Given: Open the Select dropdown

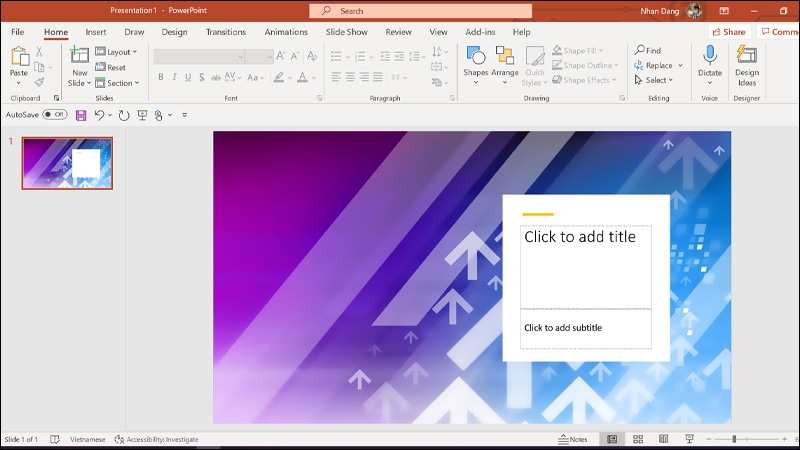Looking at the screenshot, I should pyautogui.click(x=654, y=80).
